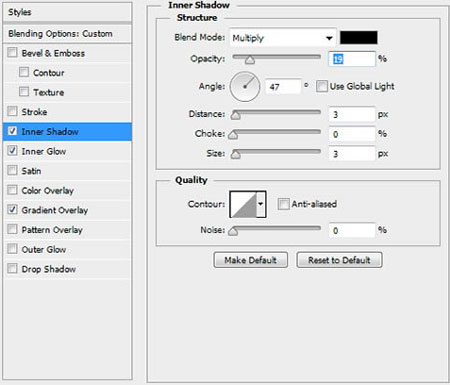Select the Stroke style row

(67, 112)
